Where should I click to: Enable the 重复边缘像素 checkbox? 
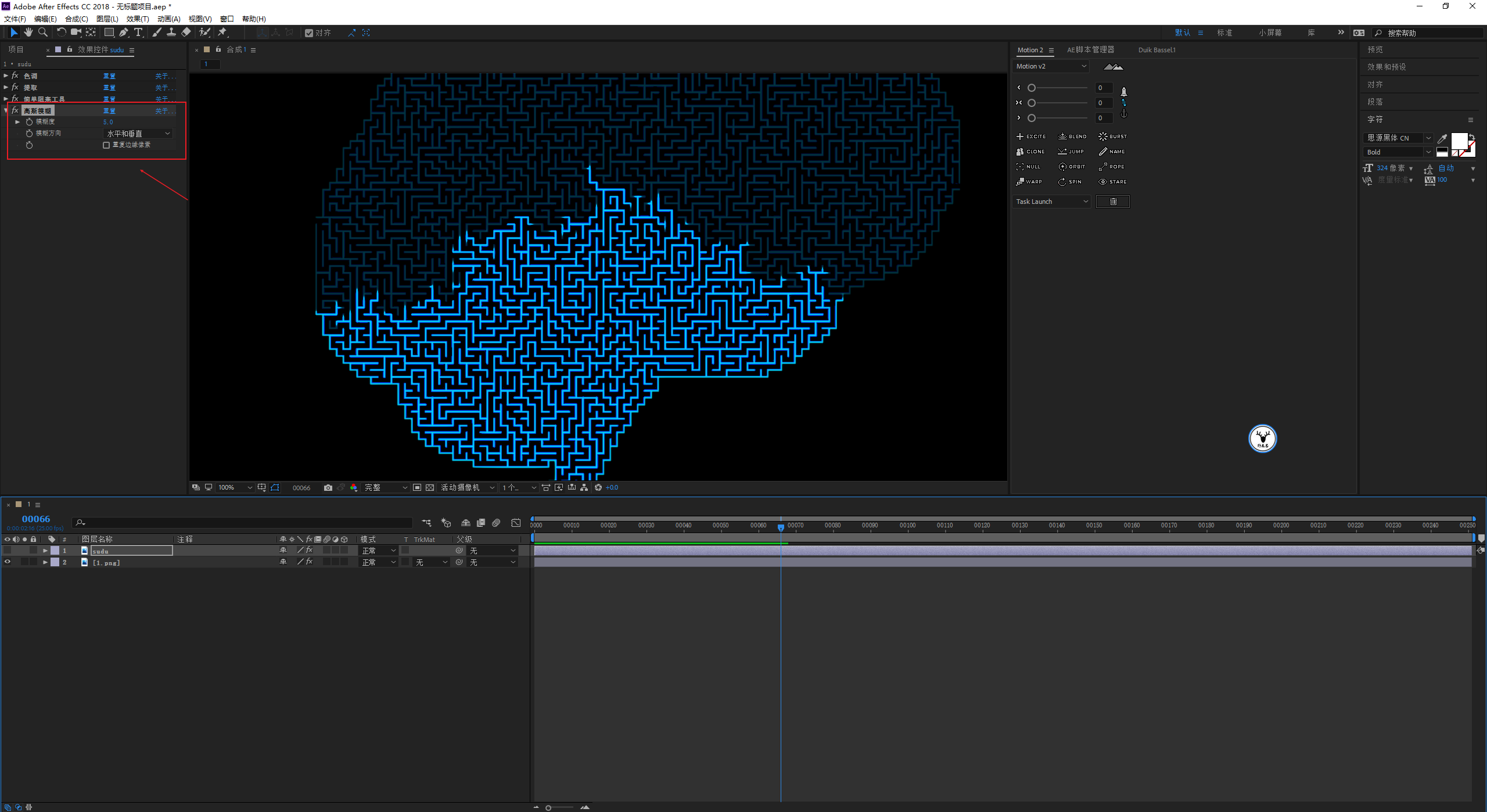(106, 145)
